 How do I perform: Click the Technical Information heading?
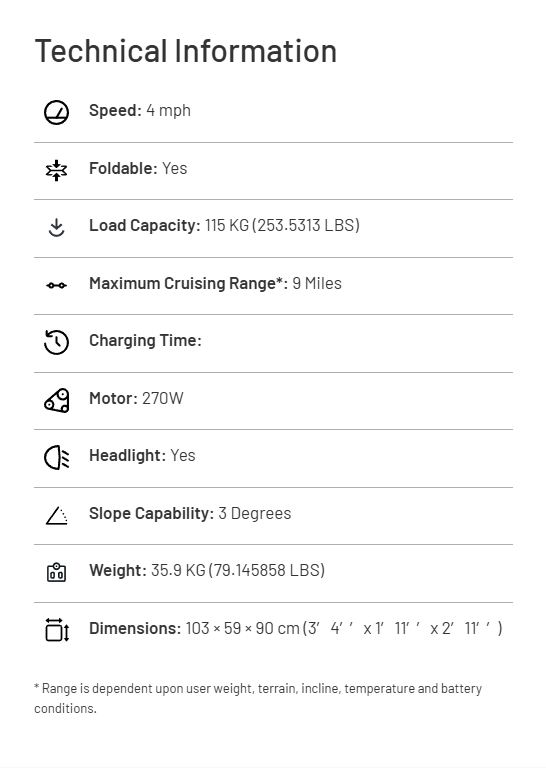(x=186, y=51)
